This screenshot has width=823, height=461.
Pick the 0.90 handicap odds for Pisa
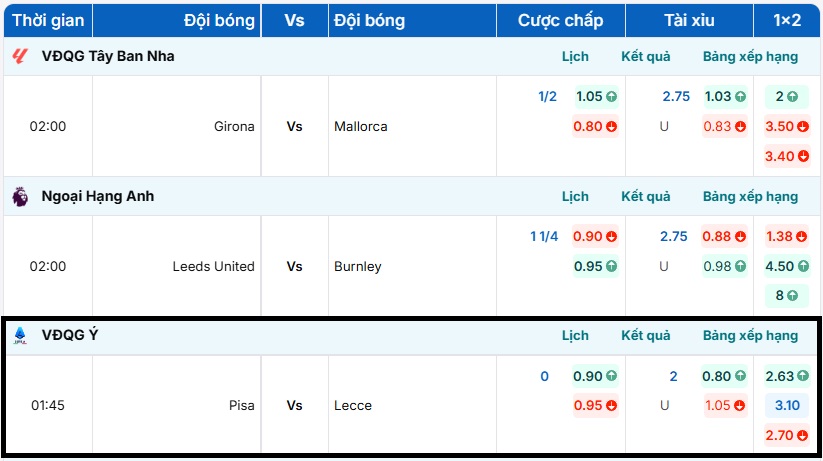[x=595, y=376]
